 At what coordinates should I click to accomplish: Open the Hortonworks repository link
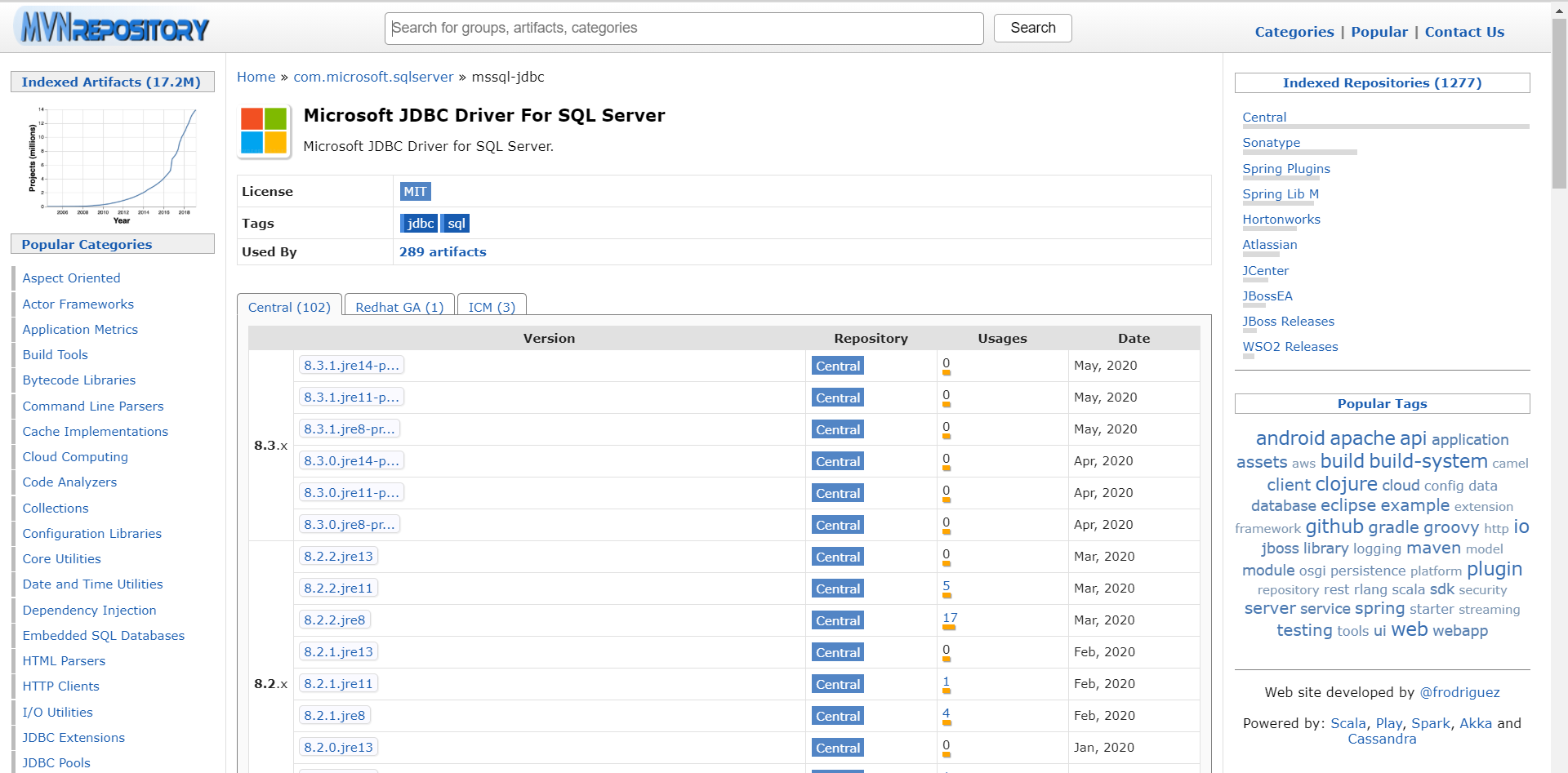click(1281, 220)
